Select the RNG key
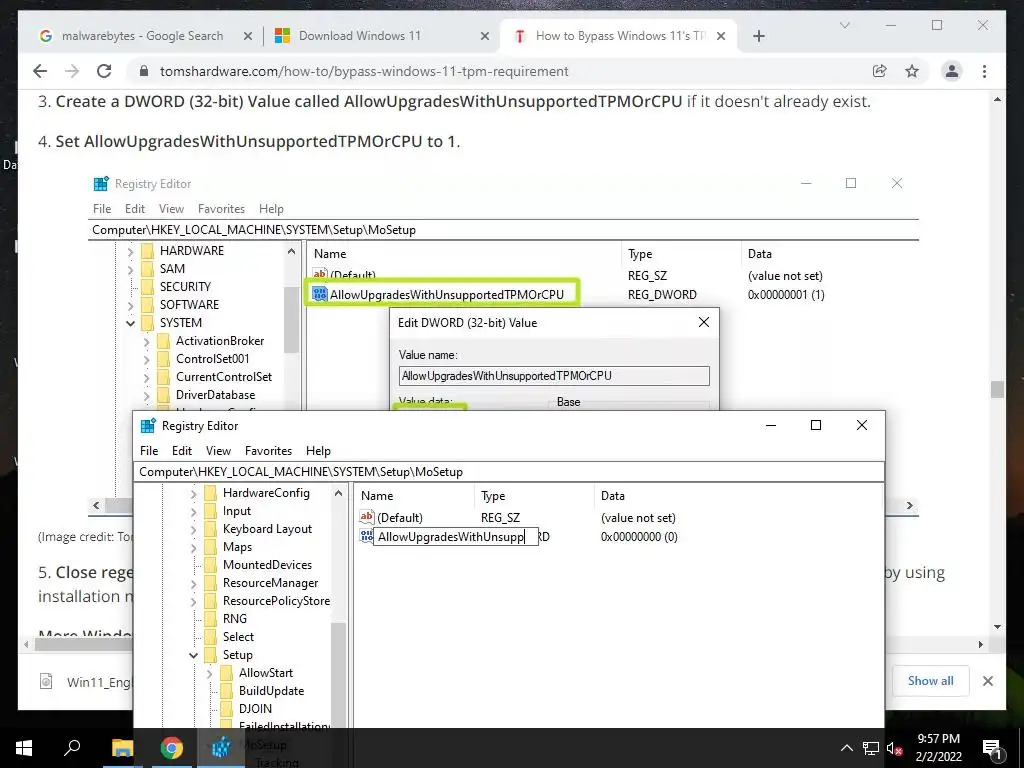Viewport: 1024px width, 768px height. click(234, 618)
